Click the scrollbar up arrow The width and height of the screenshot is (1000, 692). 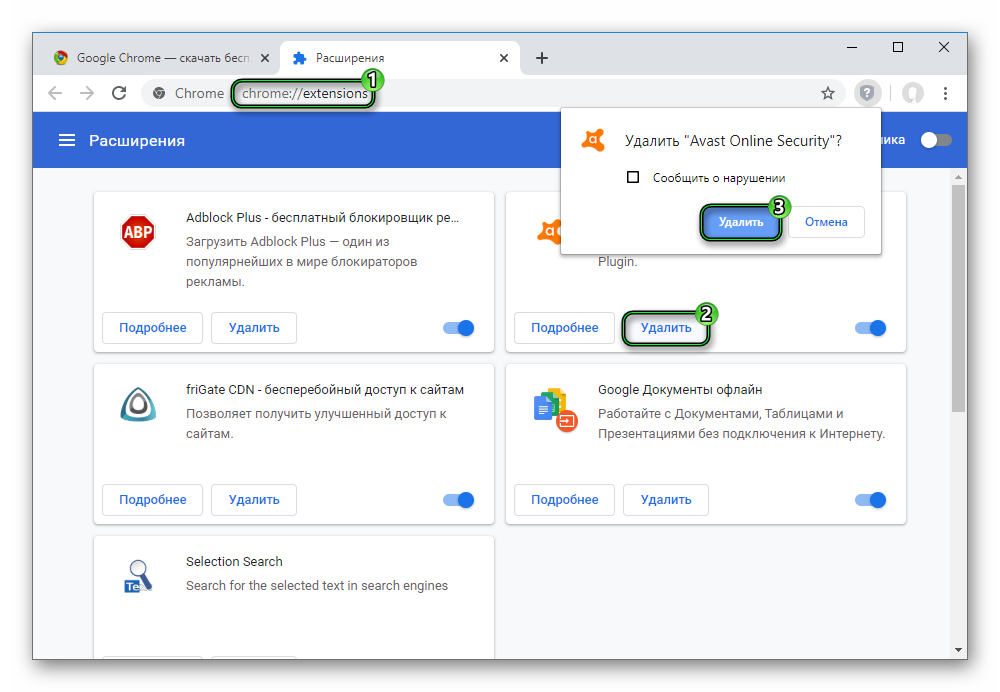958,177
